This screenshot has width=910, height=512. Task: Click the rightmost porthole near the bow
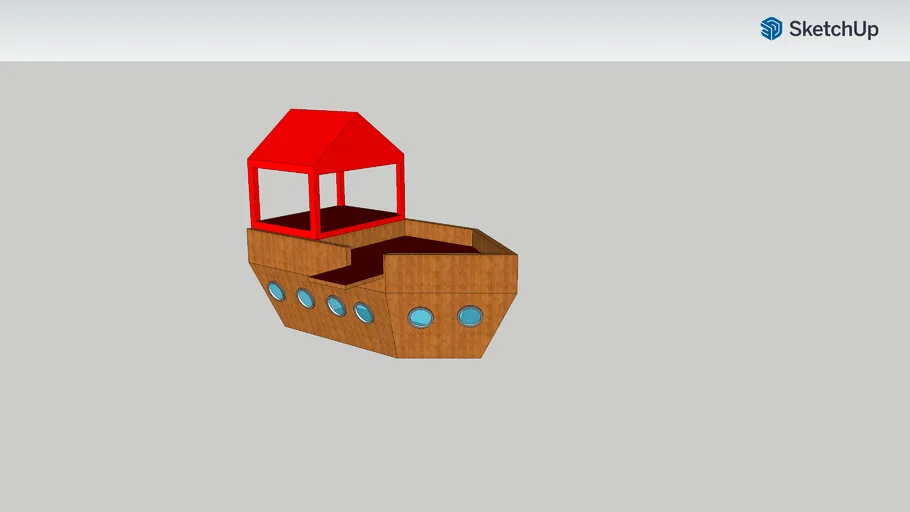[x=470, y=317]
